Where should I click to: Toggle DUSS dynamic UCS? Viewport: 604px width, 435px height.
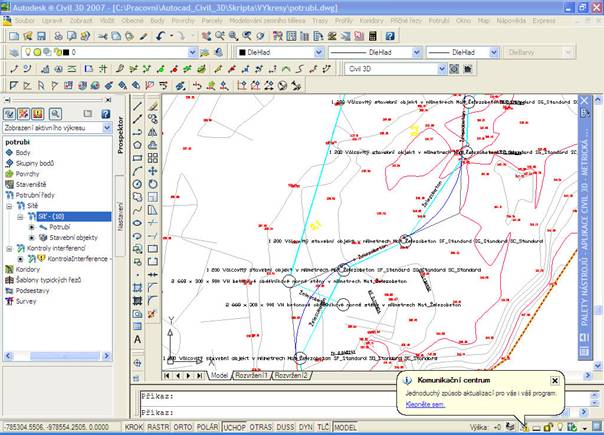[285, 427]
